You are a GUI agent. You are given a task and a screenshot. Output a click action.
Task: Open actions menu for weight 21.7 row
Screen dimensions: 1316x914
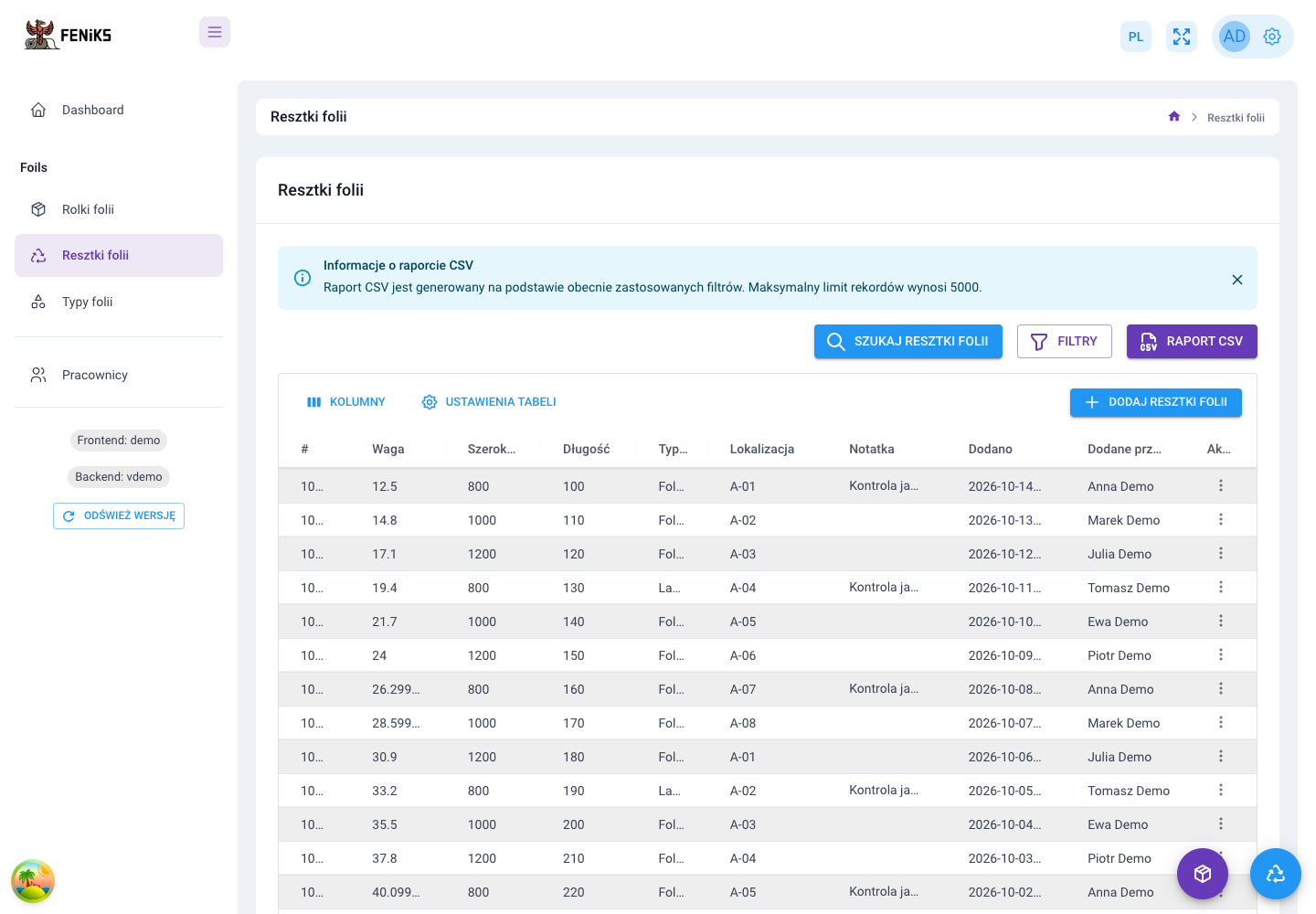[x=1221, y=621]
